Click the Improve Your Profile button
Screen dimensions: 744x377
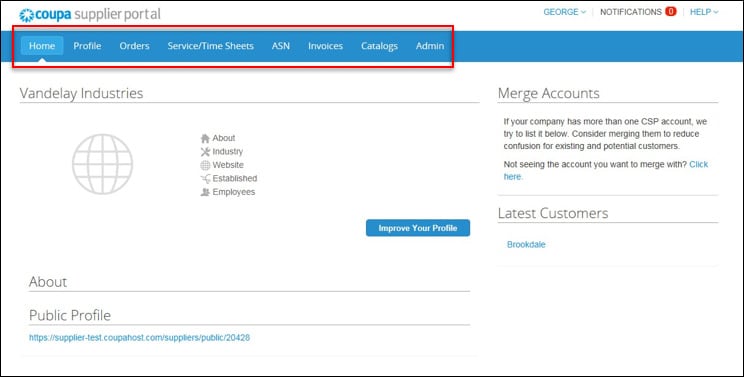click(418, 228)
